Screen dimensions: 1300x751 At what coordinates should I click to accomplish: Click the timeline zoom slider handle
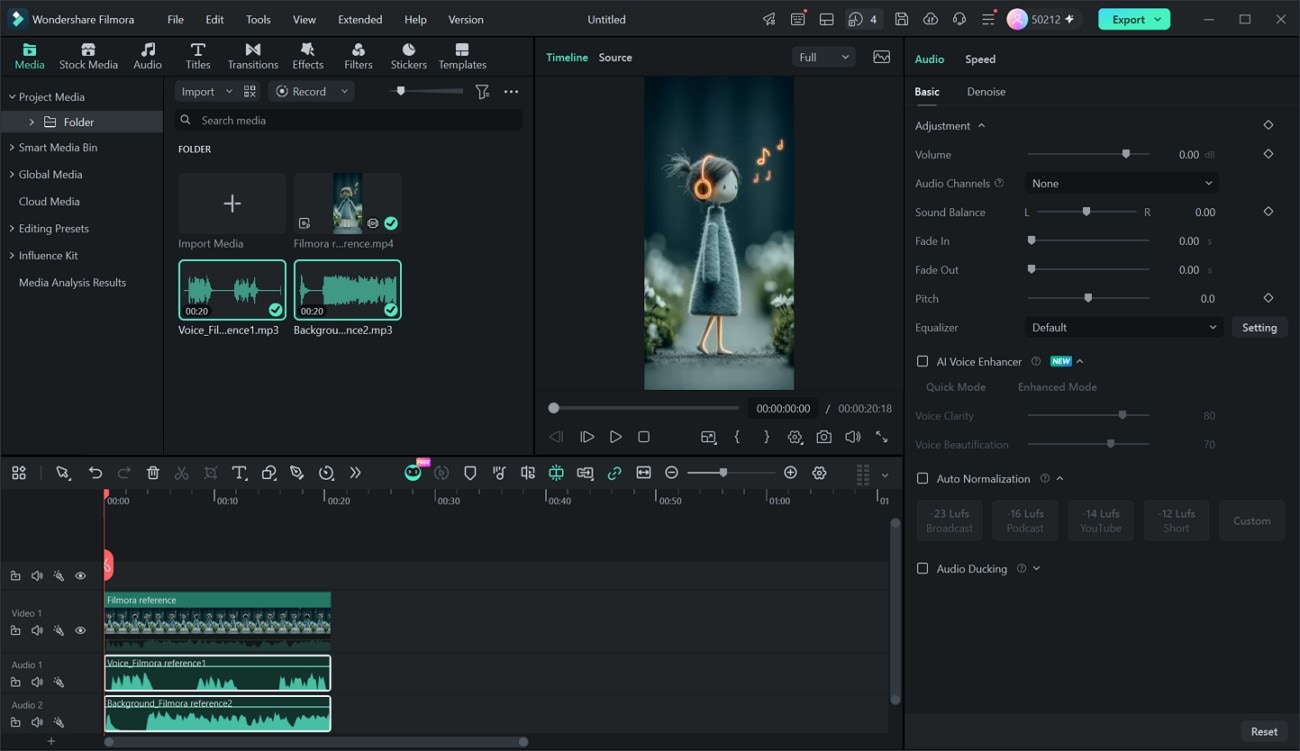pos(723,472)
